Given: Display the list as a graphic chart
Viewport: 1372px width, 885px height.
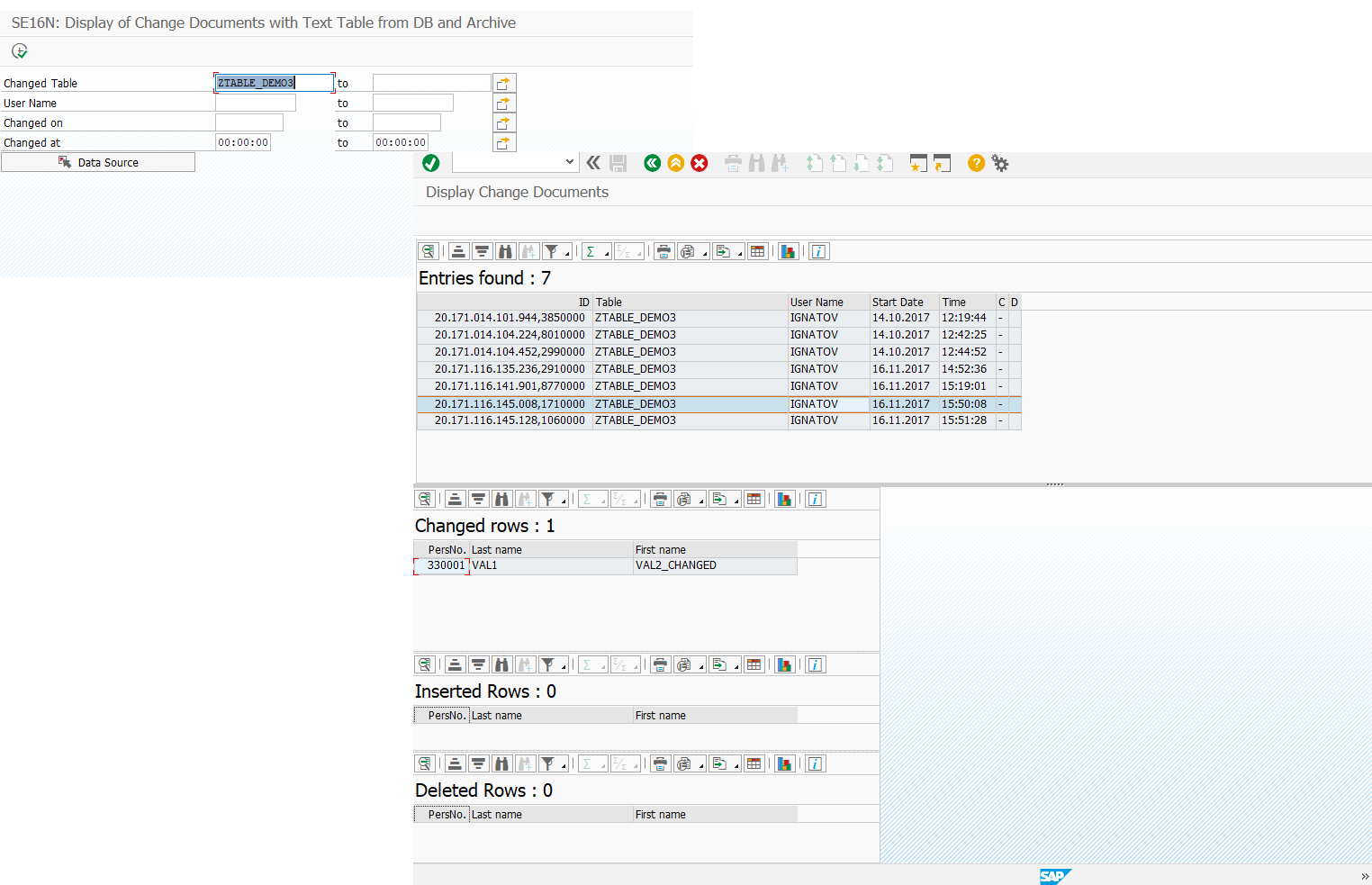Looking at the screenshot, I should point(788,251).
